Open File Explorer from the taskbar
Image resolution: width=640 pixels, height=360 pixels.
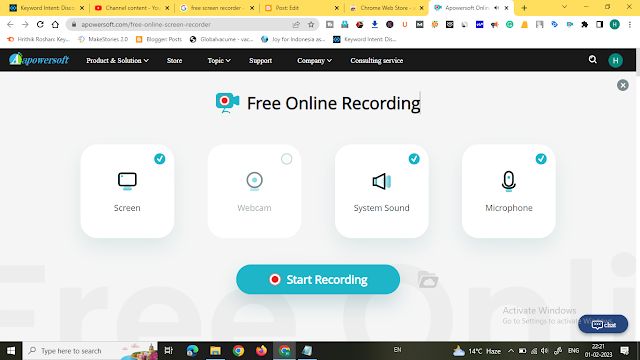pos(215,351)
